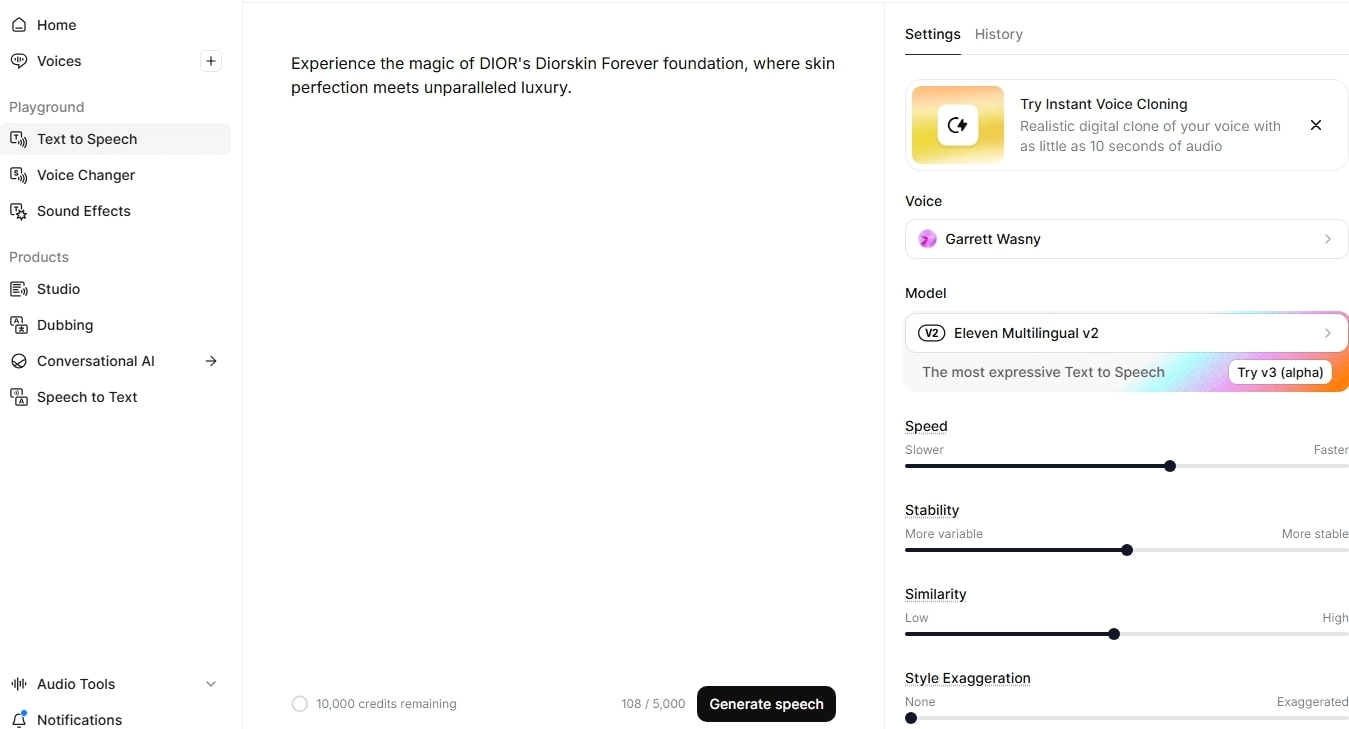The image size is (1349, 729).
Task: Switch to the Settings tab
Action: 932,34
